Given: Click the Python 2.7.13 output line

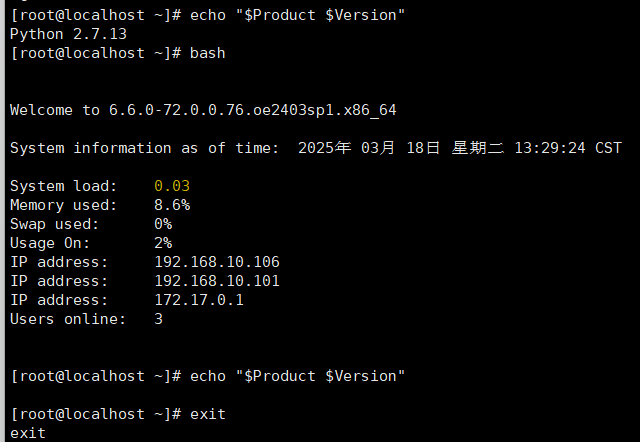Looking at the screenshot, I should pos(68,34).
